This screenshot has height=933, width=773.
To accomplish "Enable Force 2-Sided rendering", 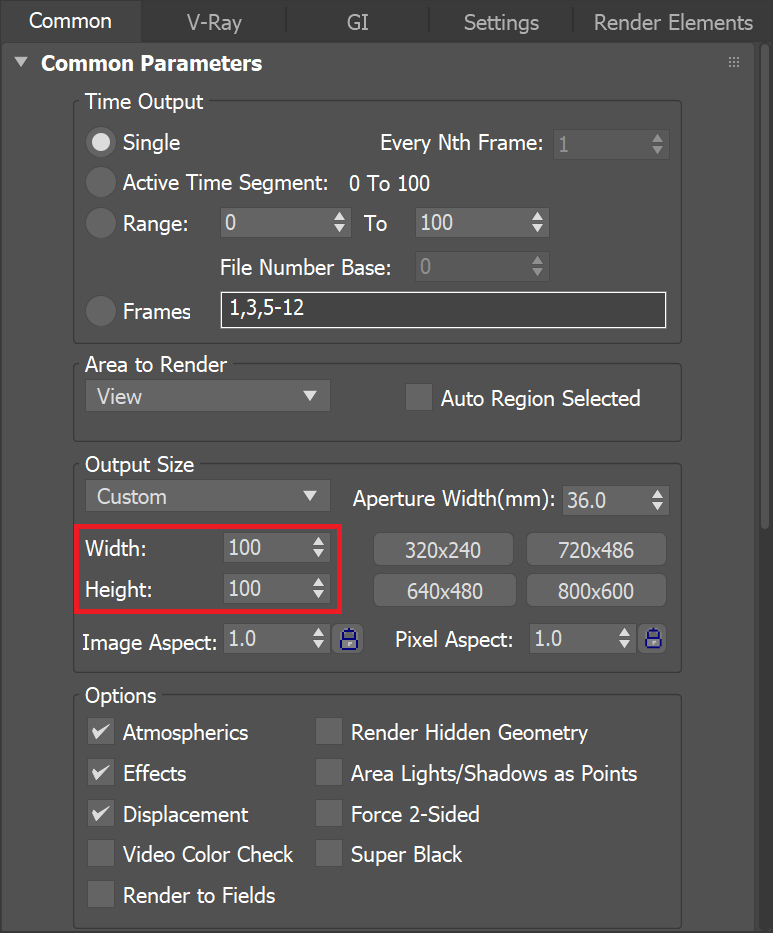I will tap(328, 814).
